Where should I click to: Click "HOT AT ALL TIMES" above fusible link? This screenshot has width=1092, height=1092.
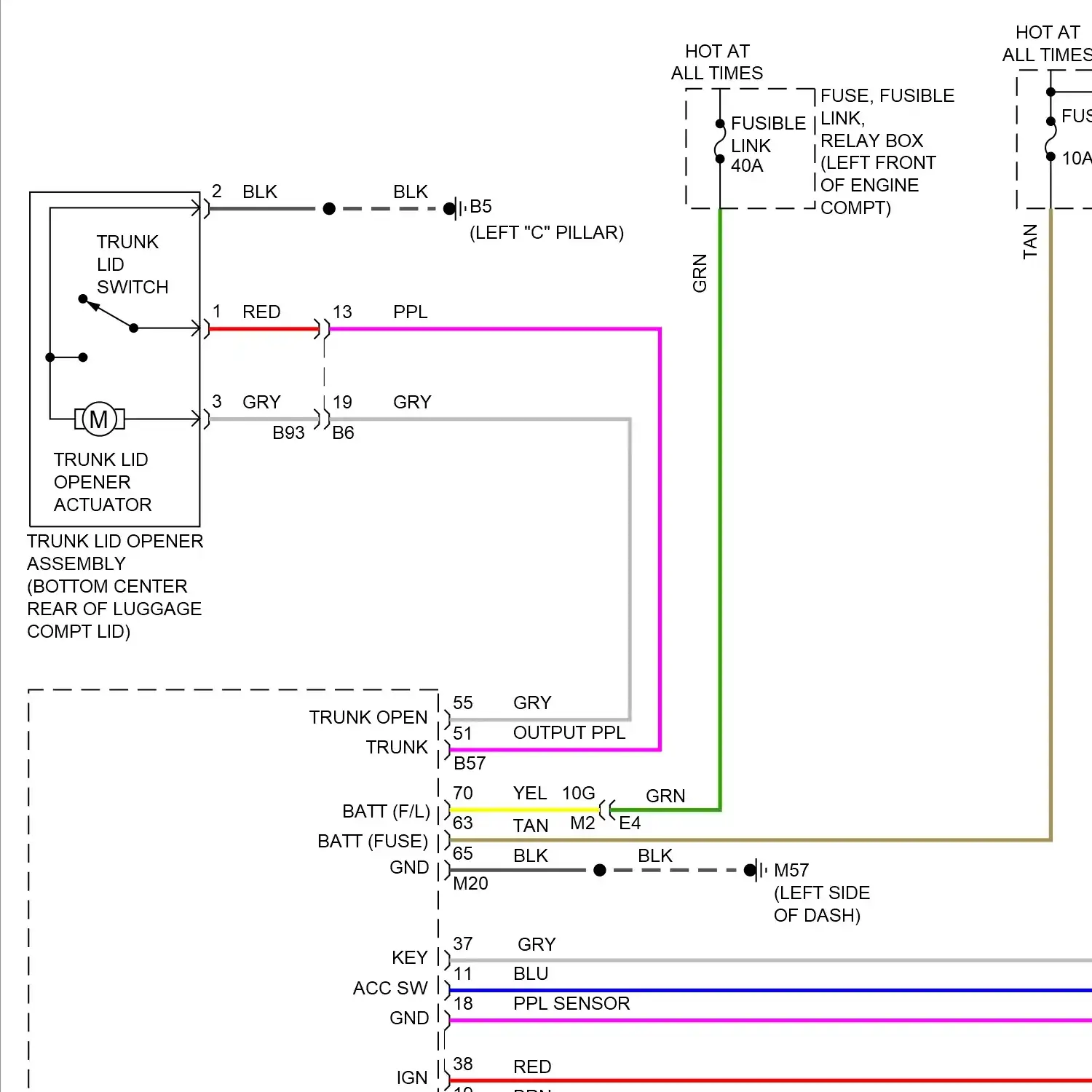[x=717, y=62]
